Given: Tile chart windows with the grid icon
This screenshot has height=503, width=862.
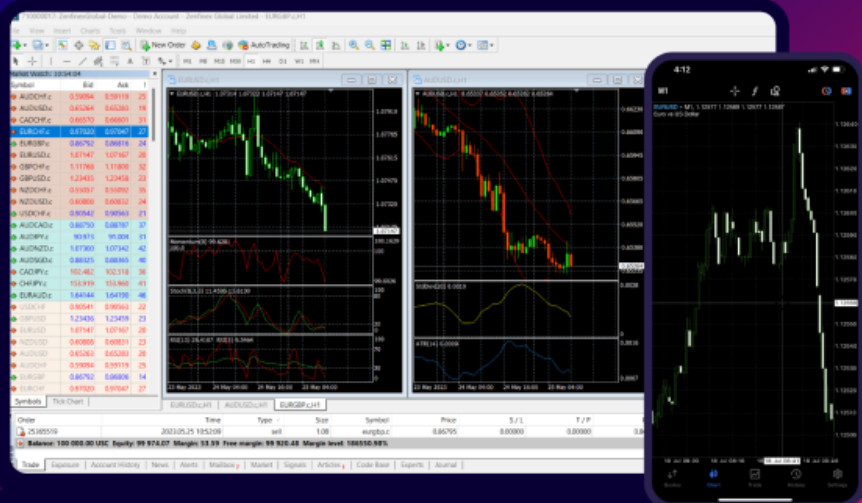Looking at the screenshot, I should [386, 45].
